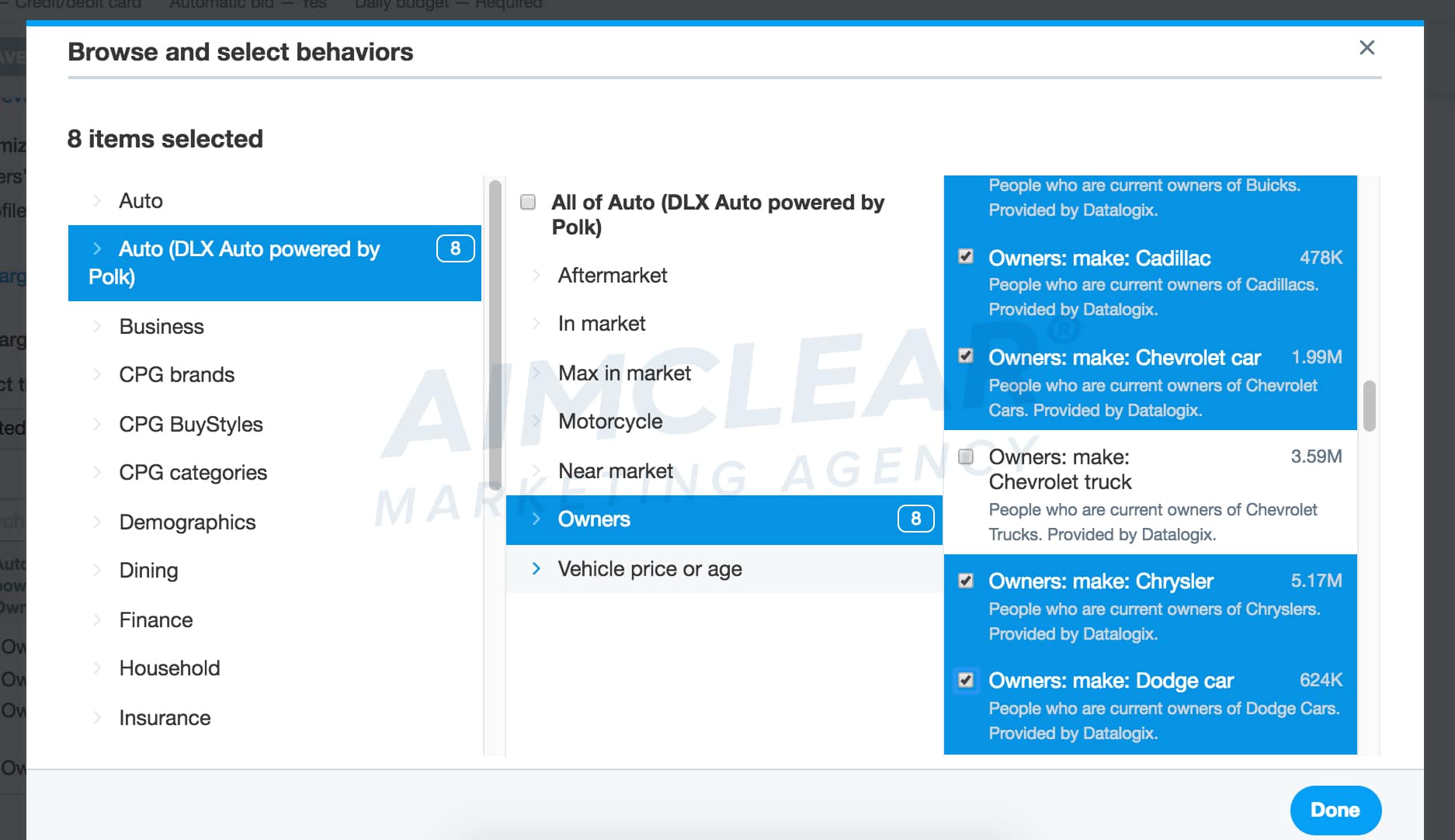Select the Insurance category

[x=165, y=718]
